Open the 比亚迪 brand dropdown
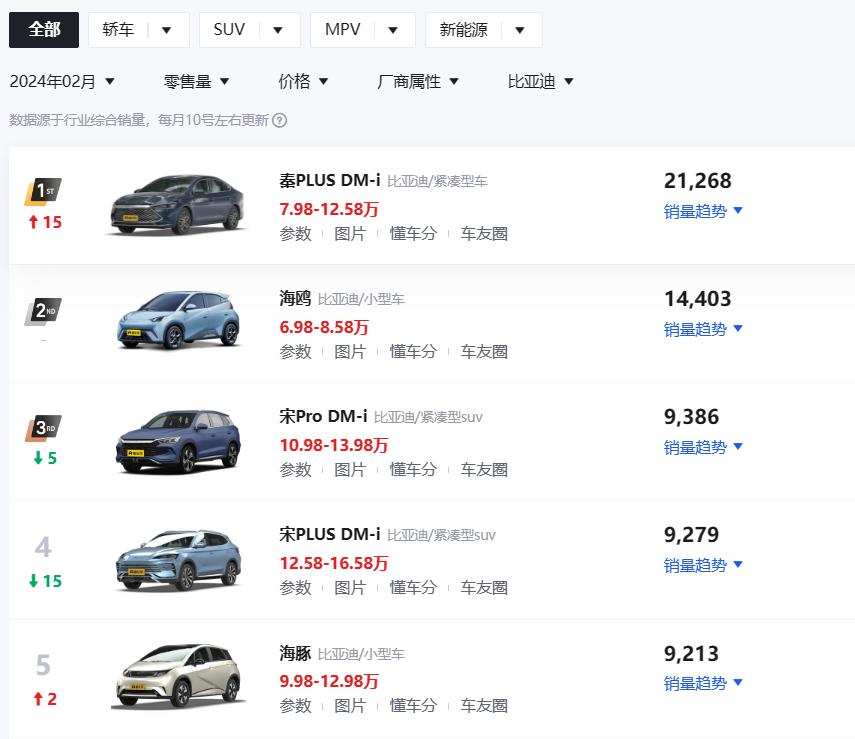Screen dimensions: 855x739 [x=540, y=82]
